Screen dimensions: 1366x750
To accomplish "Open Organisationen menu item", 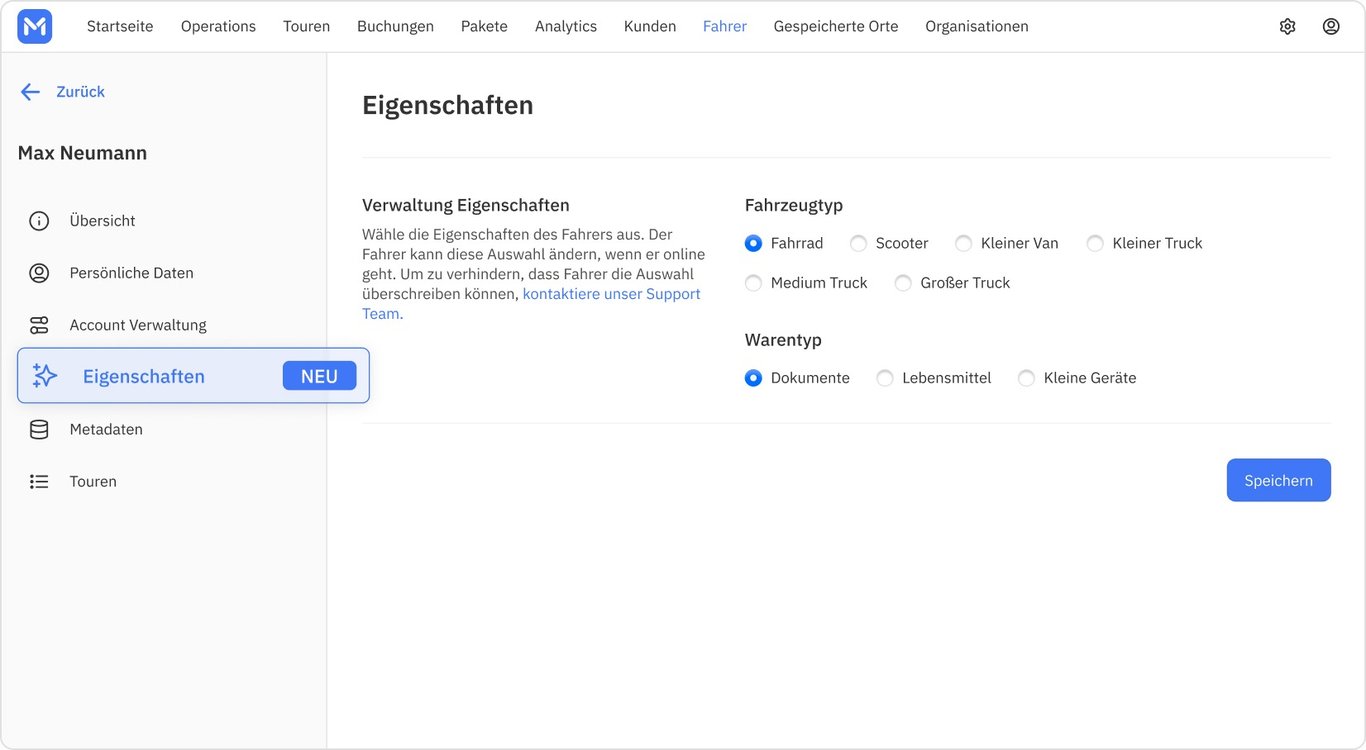I will tap(977, 27).
